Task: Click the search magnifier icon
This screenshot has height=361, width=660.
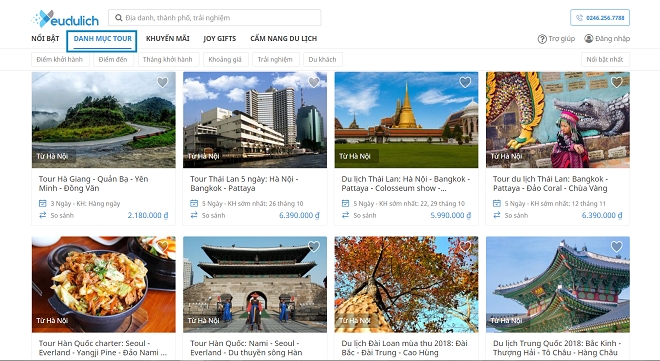Action: 119,18
